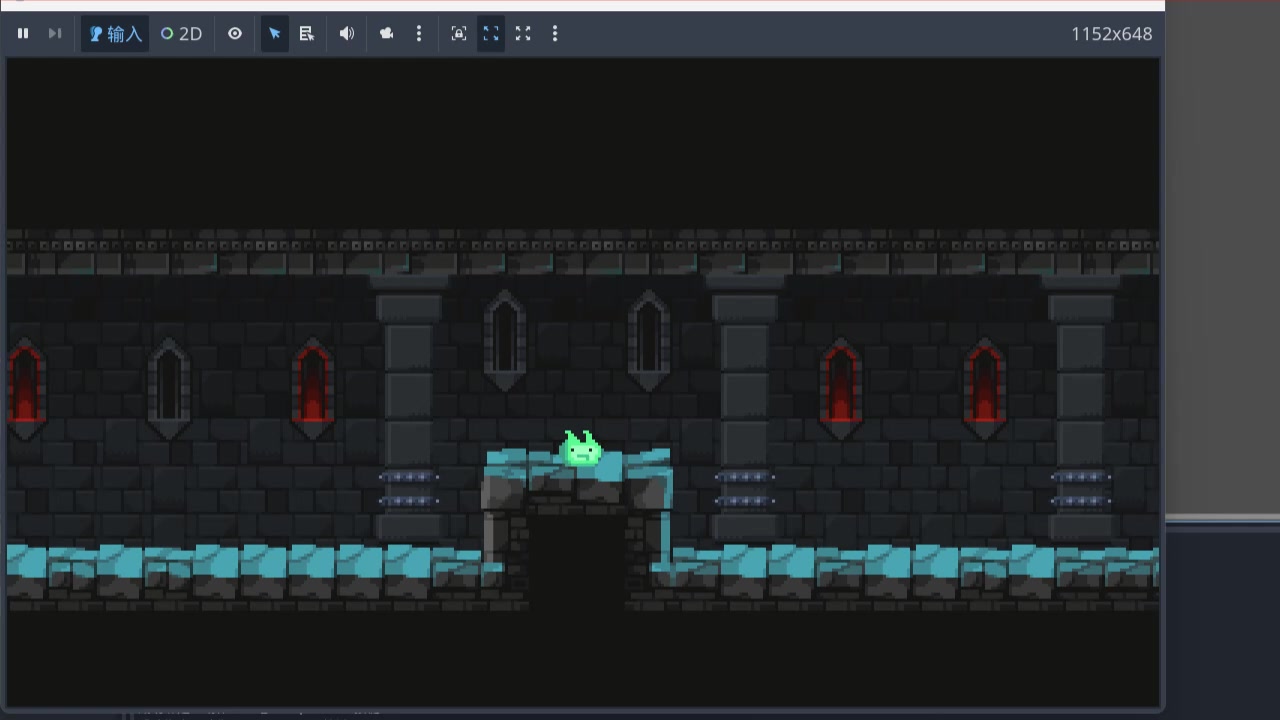Select stretch to fit window icon
Image resolution: width=1280 pixels, height=720 pixels.
pos(523,34)
